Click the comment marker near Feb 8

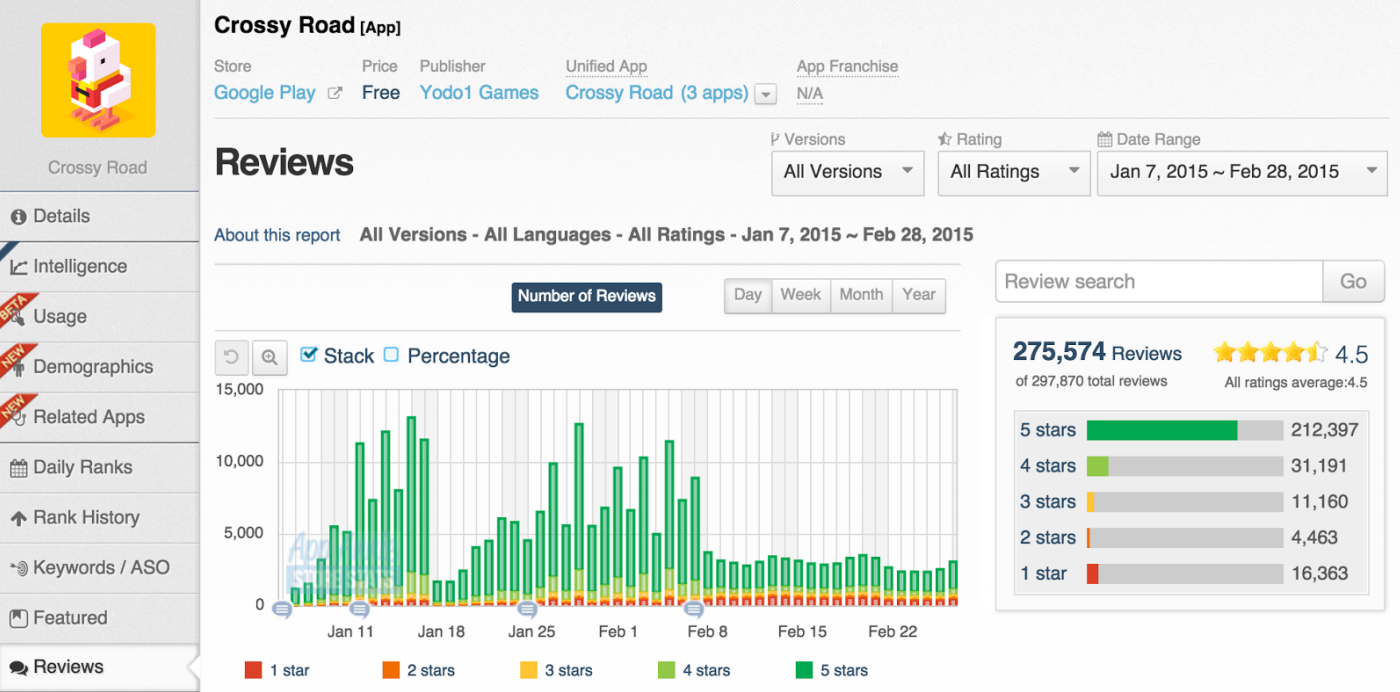(x=693, y=608)
